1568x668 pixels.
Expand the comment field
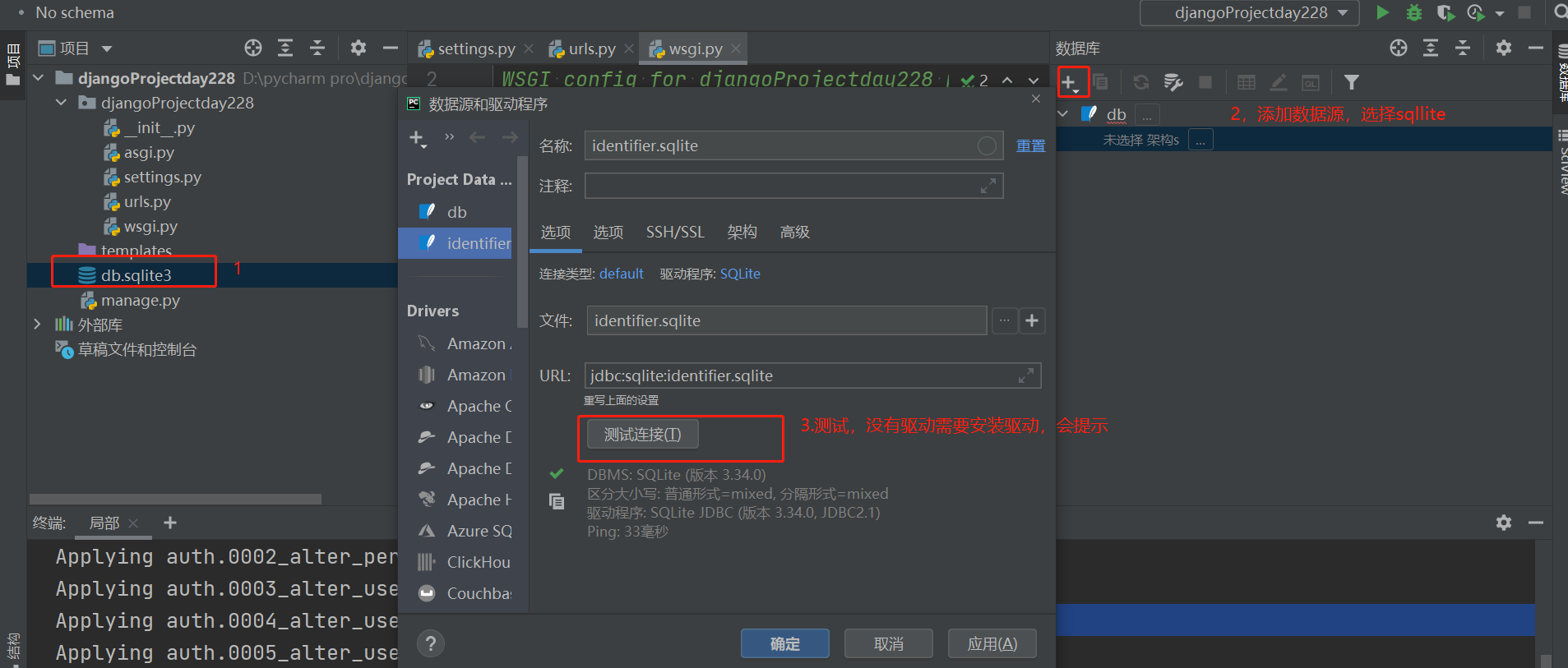tap(988, 187)
